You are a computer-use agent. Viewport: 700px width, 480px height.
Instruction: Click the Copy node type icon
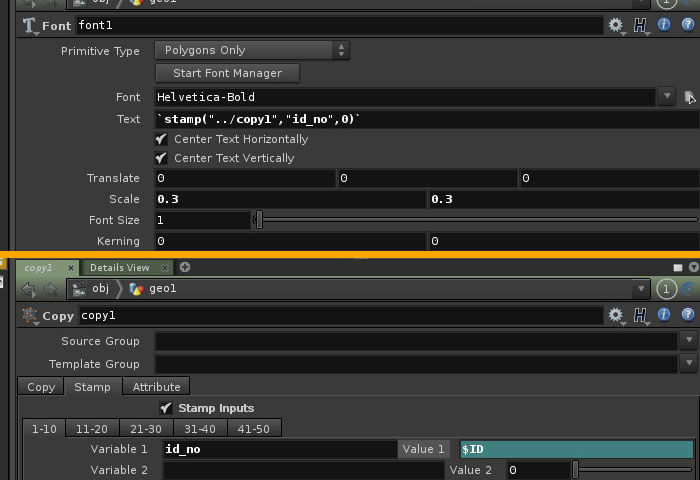30,315
